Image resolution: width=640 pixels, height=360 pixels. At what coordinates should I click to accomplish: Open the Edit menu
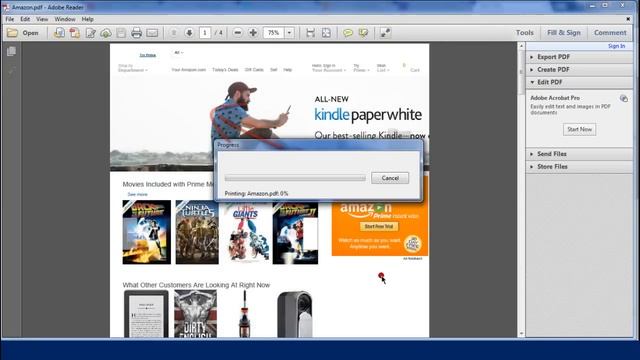click(25, 19)
